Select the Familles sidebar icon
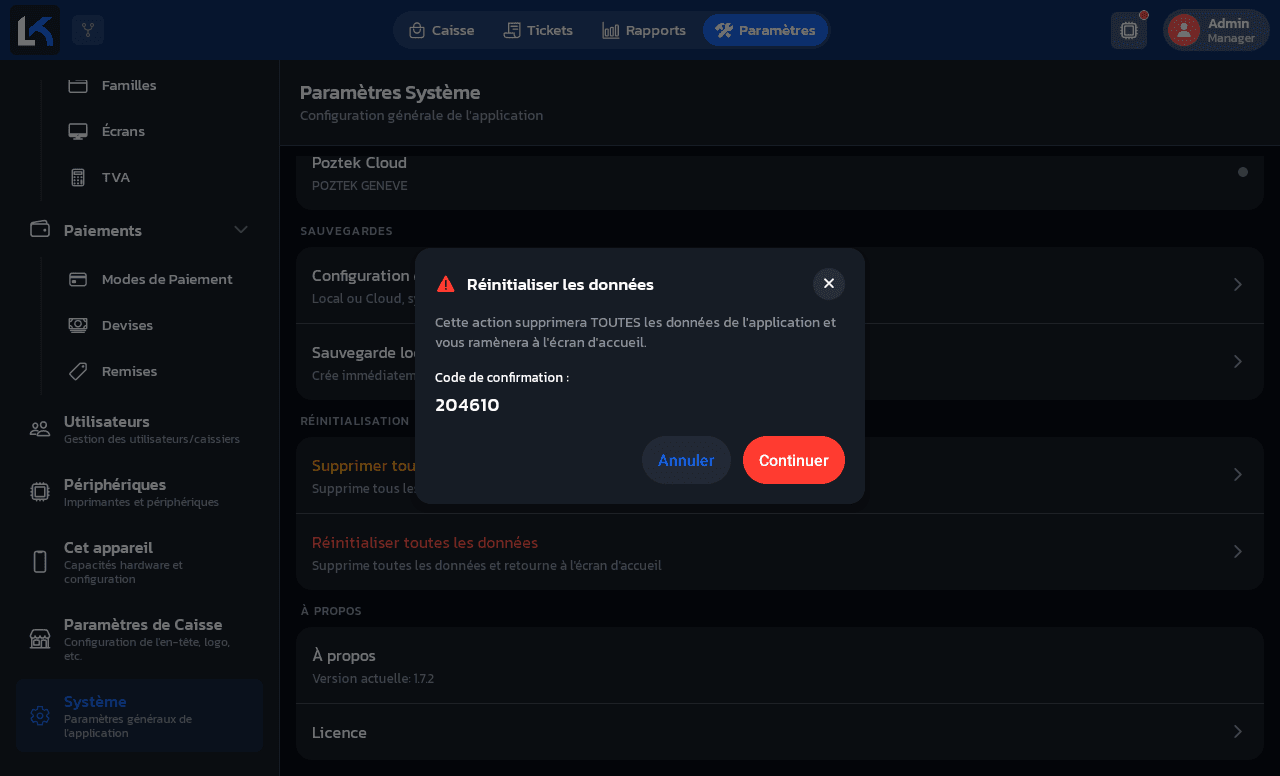The width and height of the screenshot is (1280, 776). [78, 85]
